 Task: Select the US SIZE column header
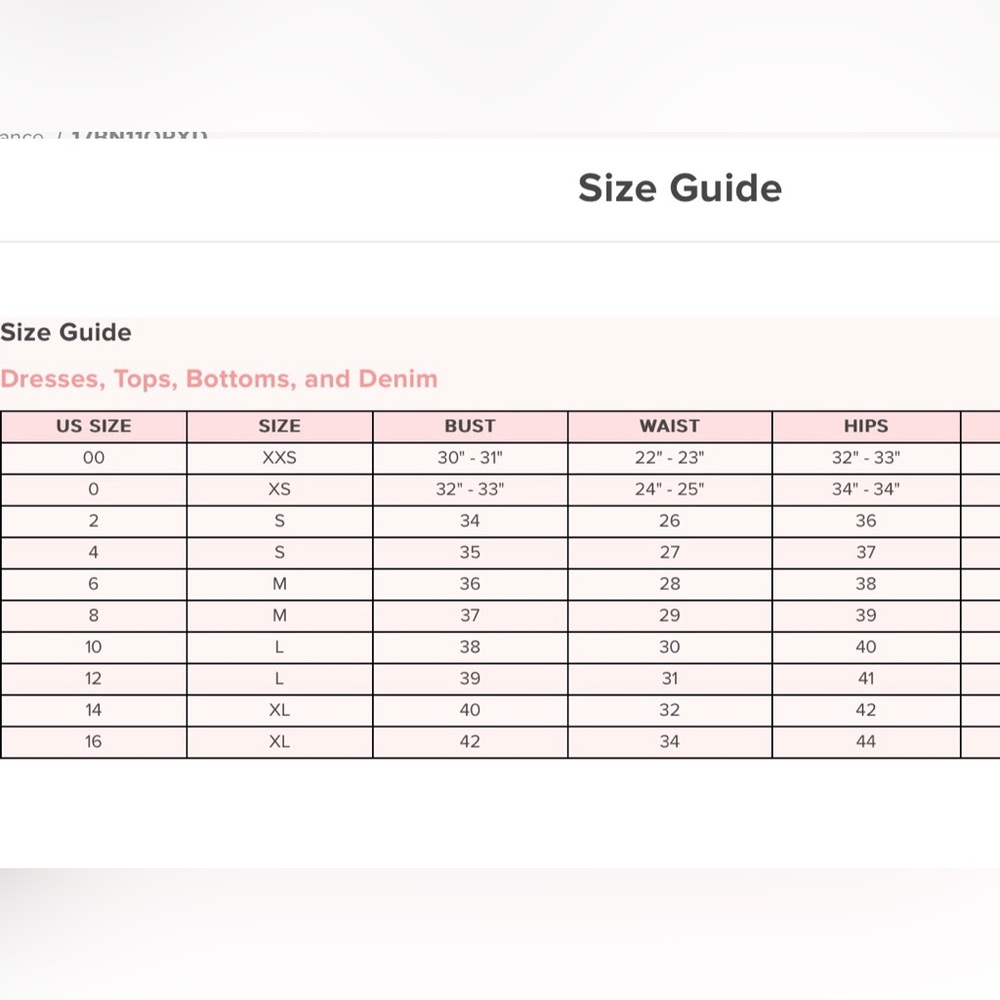[x=93, y=426]
